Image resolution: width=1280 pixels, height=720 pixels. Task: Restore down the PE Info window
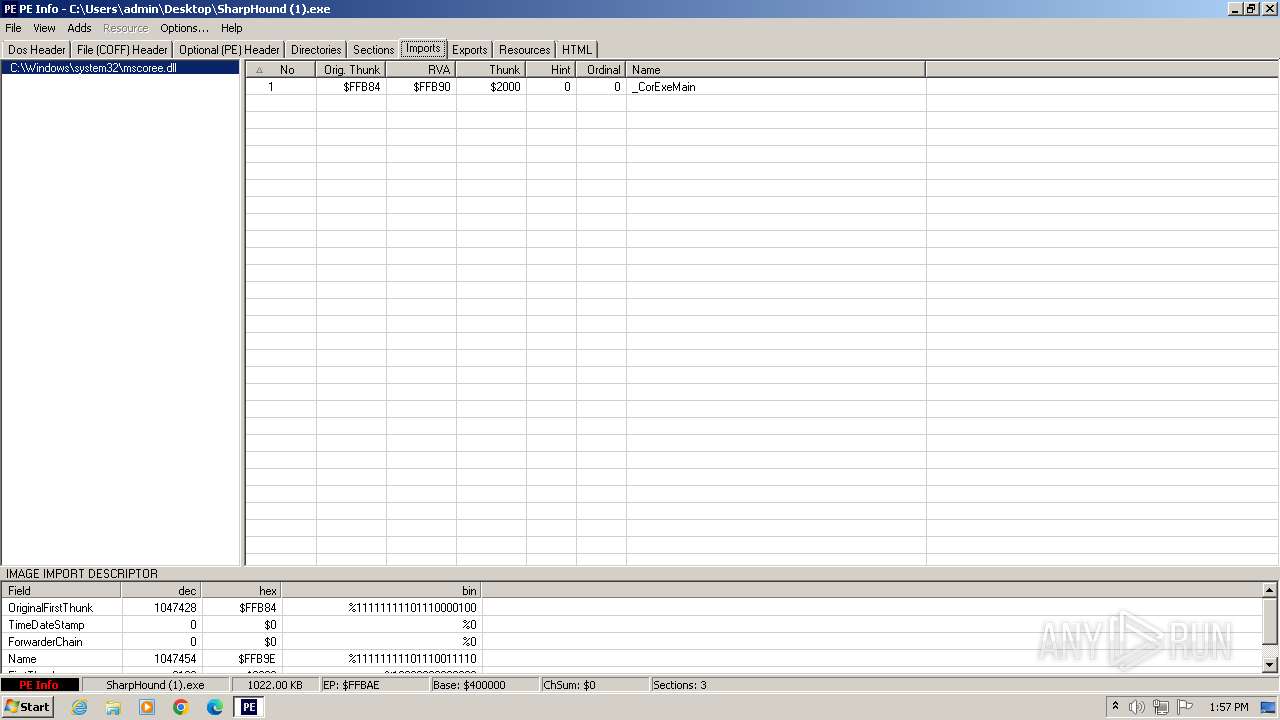[x=1251, y=9]
